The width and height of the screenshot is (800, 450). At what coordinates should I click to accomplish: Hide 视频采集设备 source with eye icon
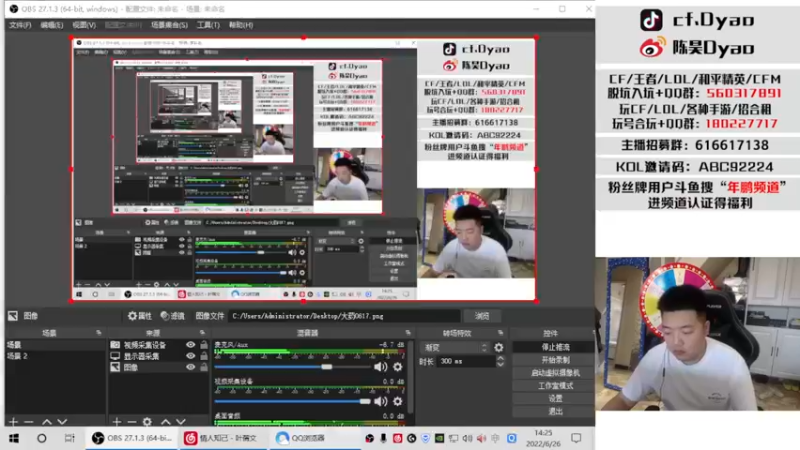[x=190, y=345]
